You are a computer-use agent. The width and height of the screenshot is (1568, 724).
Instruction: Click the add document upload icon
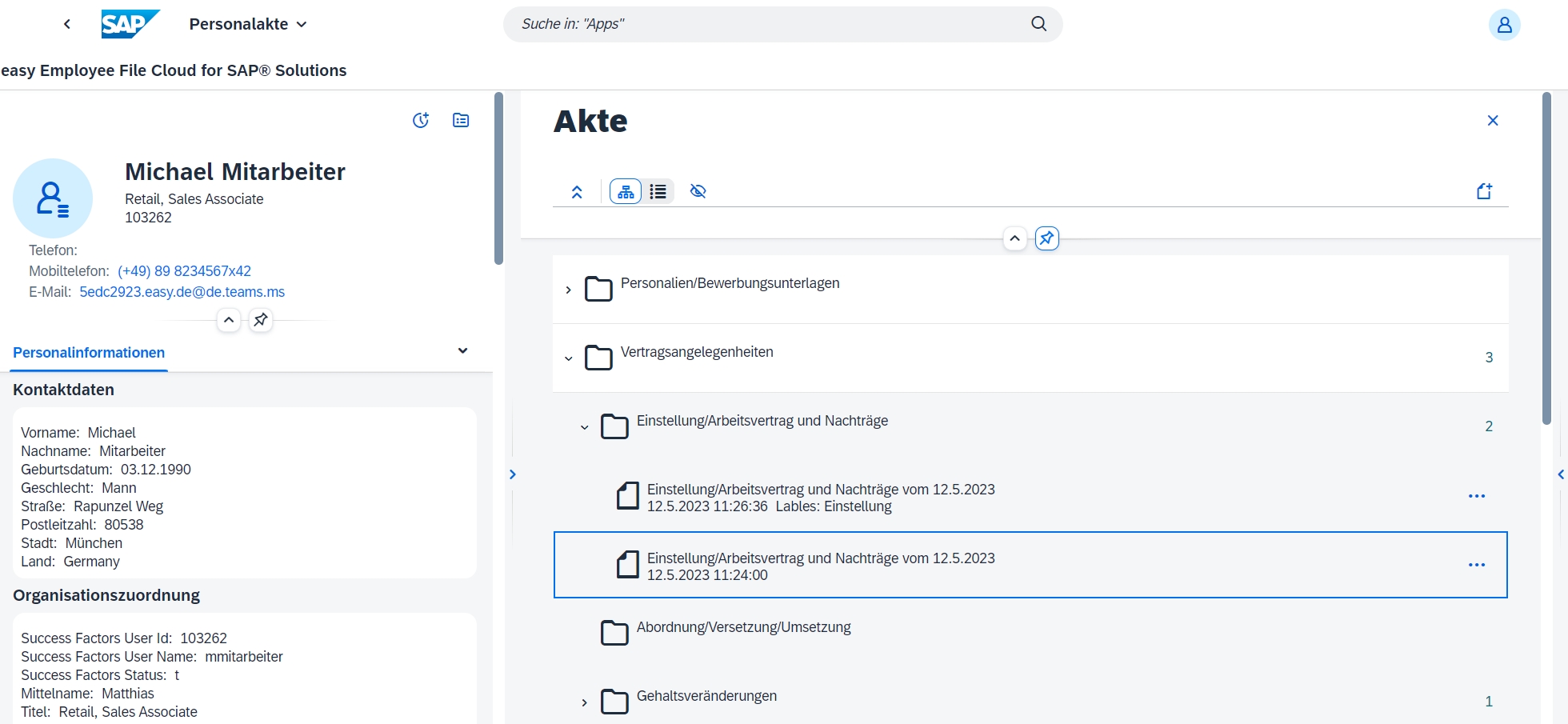tap(1484, 191)
